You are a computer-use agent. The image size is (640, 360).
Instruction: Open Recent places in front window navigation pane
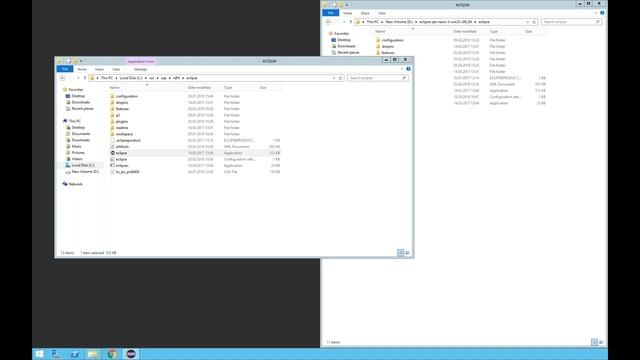click(82, 109)
